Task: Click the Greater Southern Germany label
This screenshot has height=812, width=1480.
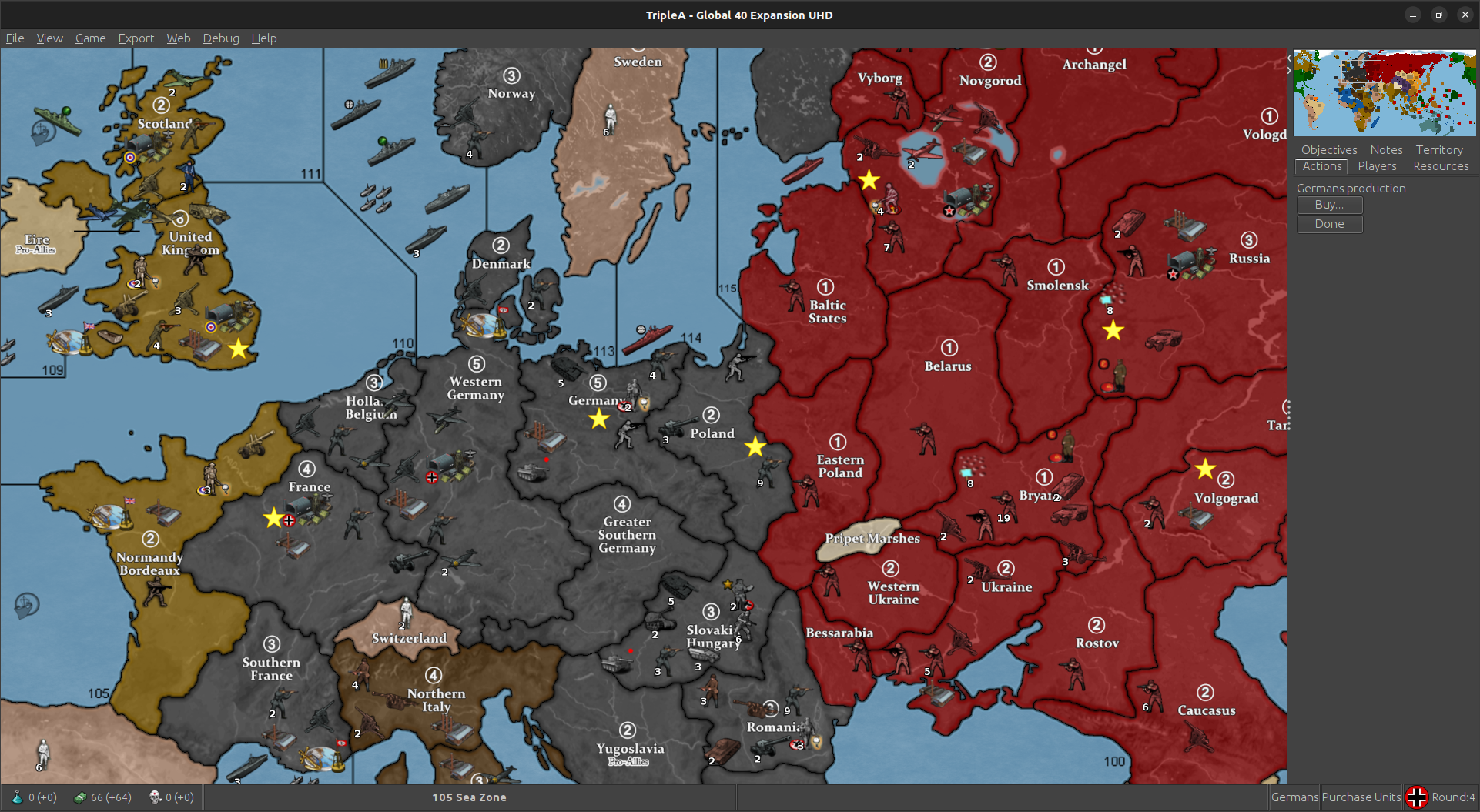Action: coord(627,535)
